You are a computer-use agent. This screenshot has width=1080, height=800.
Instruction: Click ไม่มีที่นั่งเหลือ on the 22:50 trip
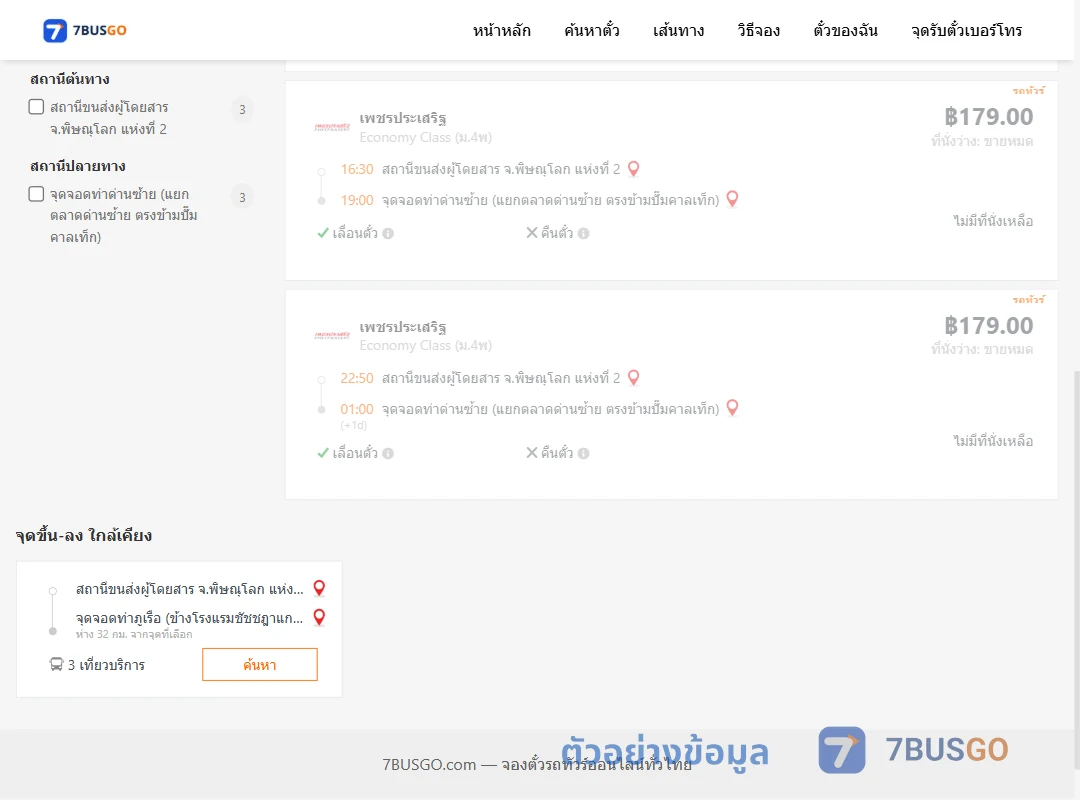click(x=993, y=441)
